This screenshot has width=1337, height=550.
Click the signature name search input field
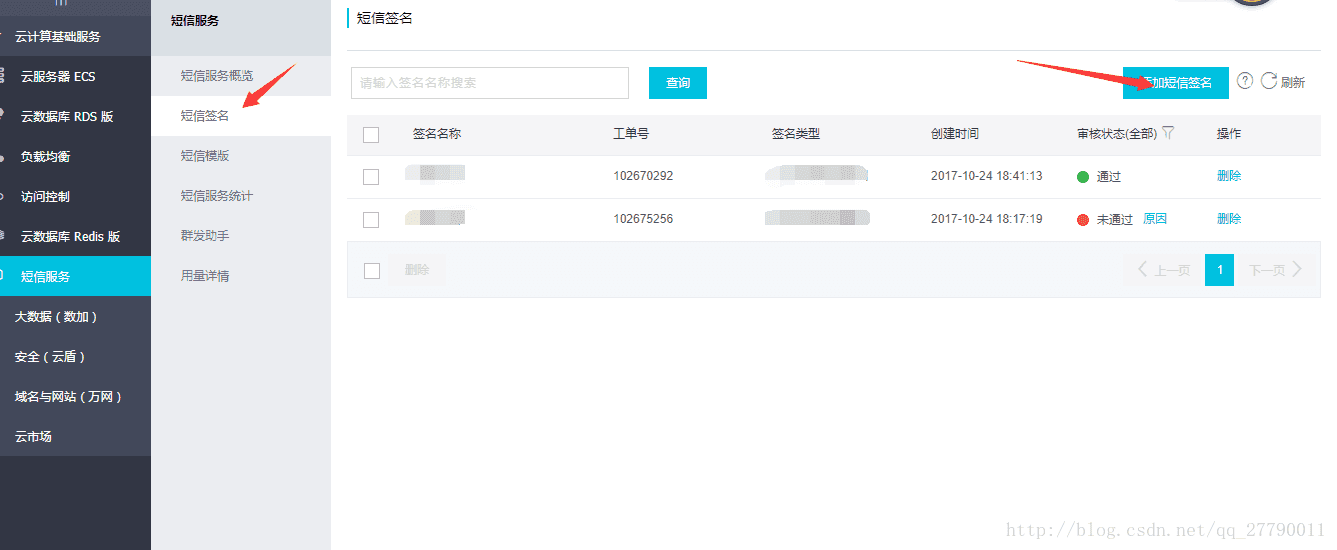click(x=489, y=83)
